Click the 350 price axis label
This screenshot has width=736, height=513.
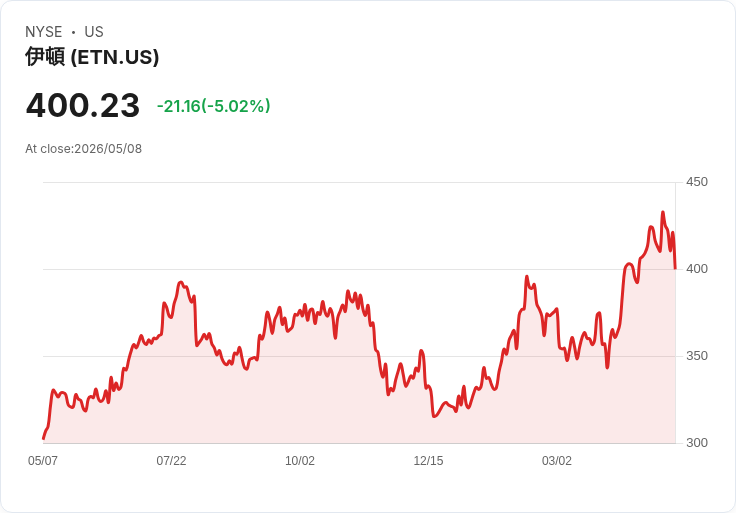(697, 356)
